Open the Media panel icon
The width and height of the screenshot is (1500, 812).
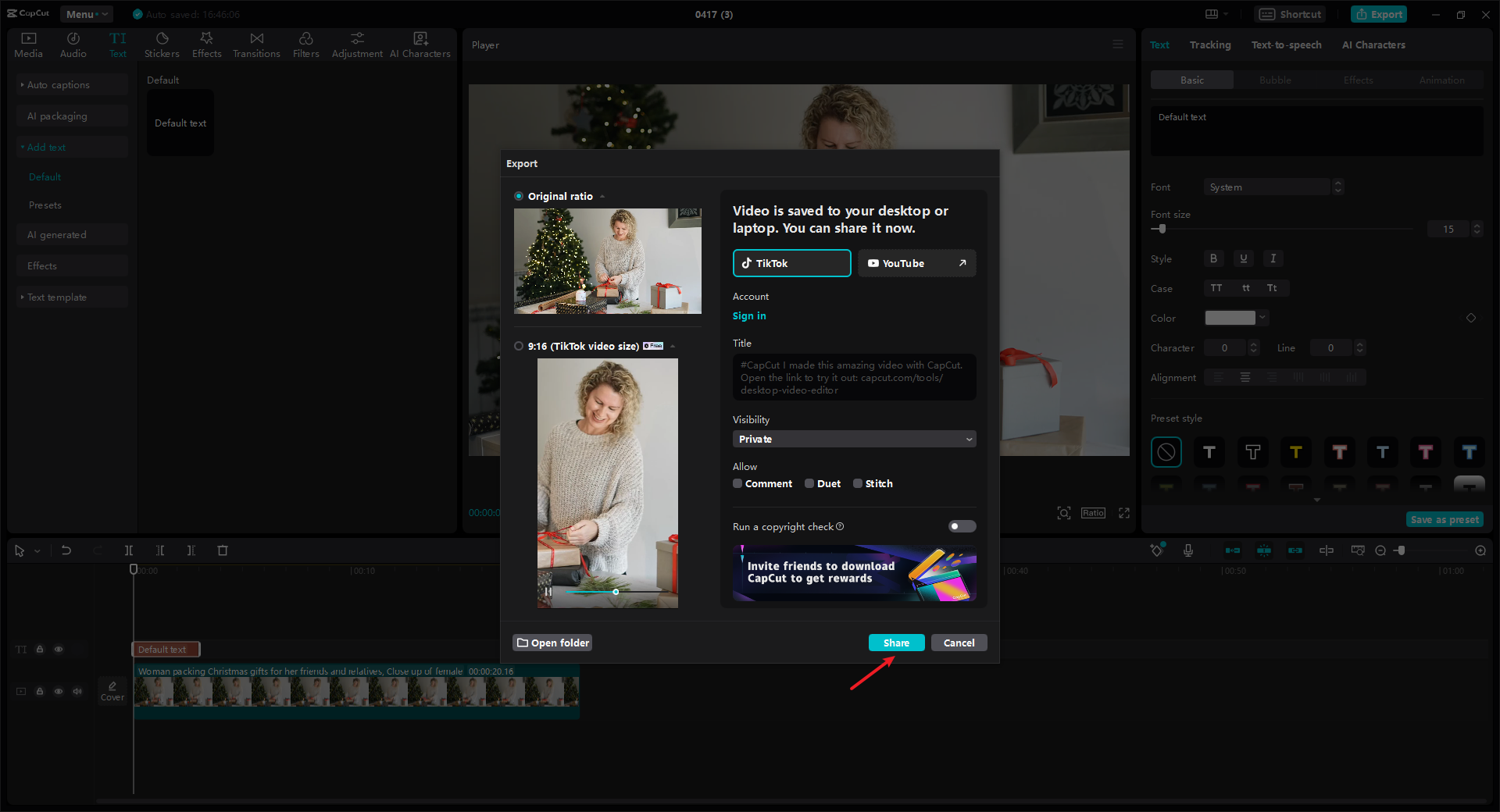point(28,45)
